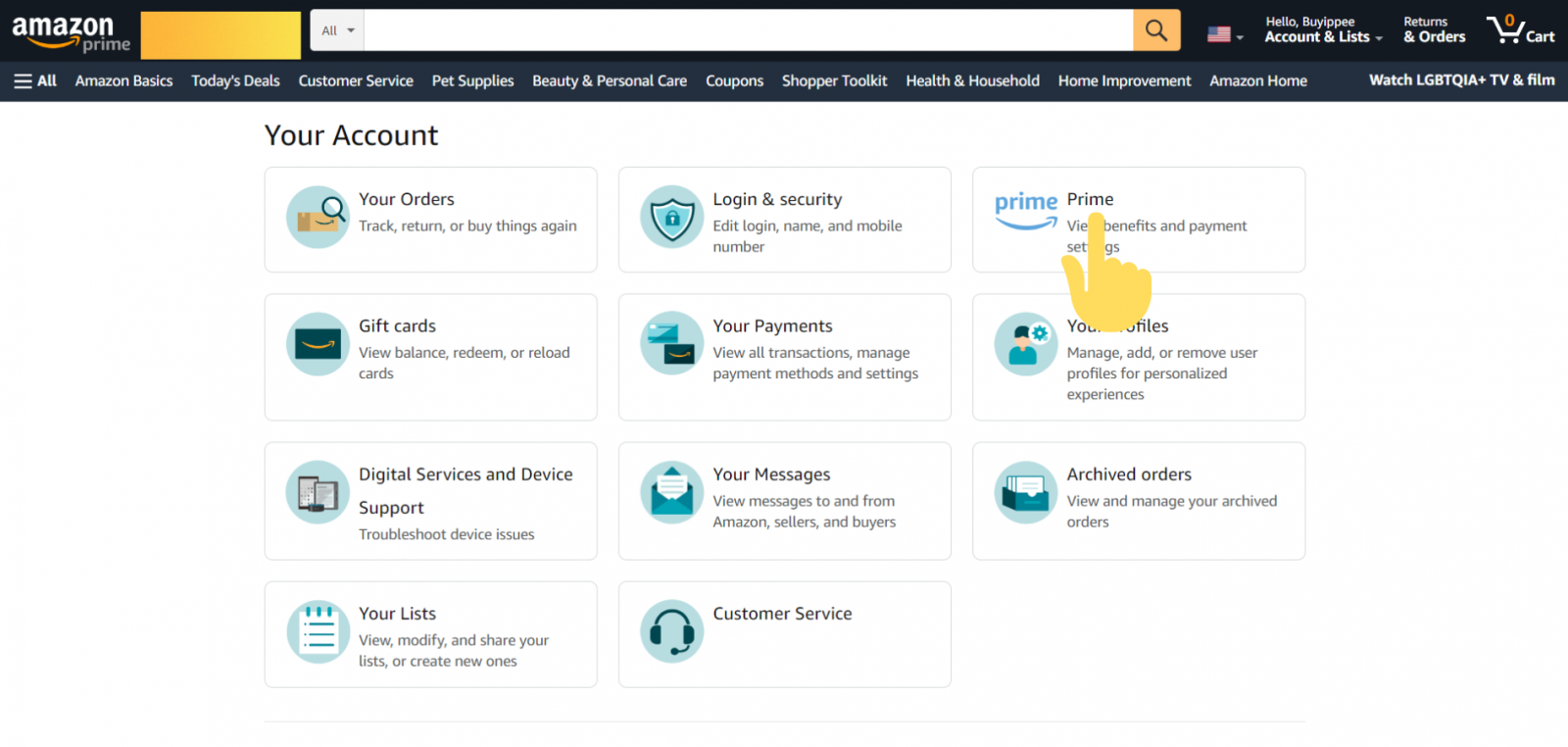Click the Archived orders folder icon
This screenshot has width=1568, height=747.
pyautogui.click(x=1026, y=492)
